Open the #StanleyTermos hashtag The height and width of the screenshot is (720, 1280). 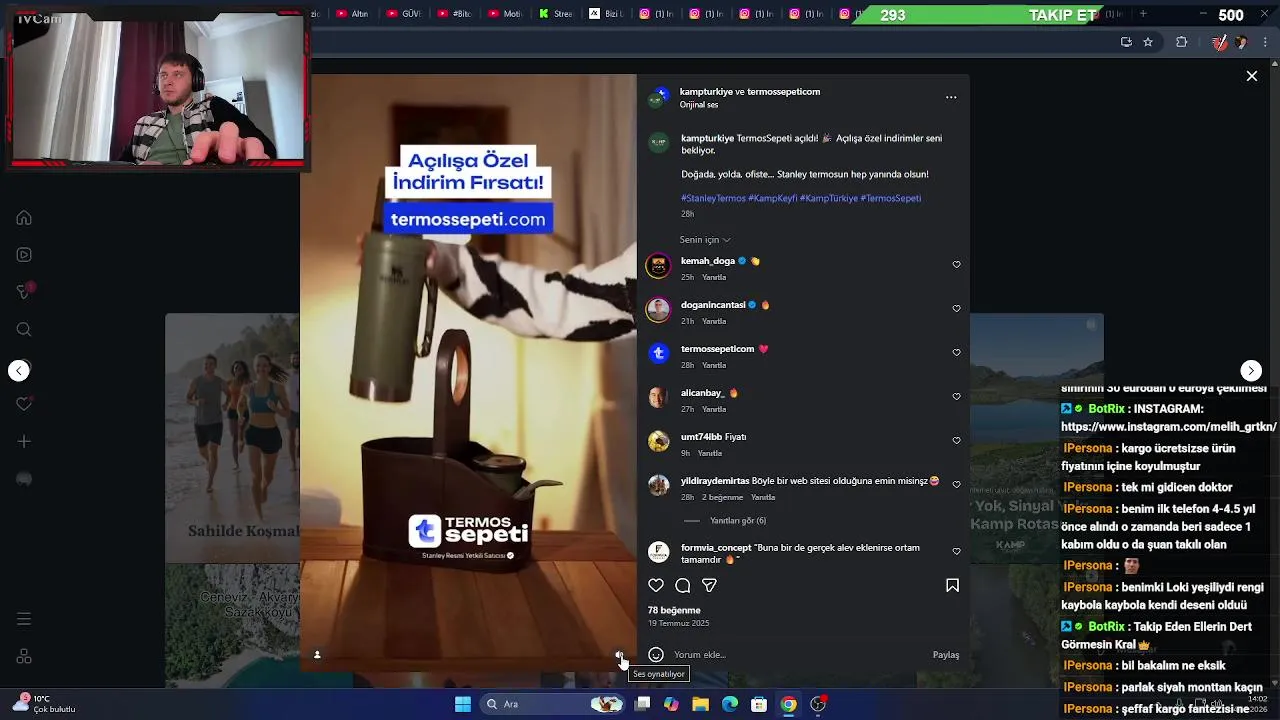click(x=713, y=198)
